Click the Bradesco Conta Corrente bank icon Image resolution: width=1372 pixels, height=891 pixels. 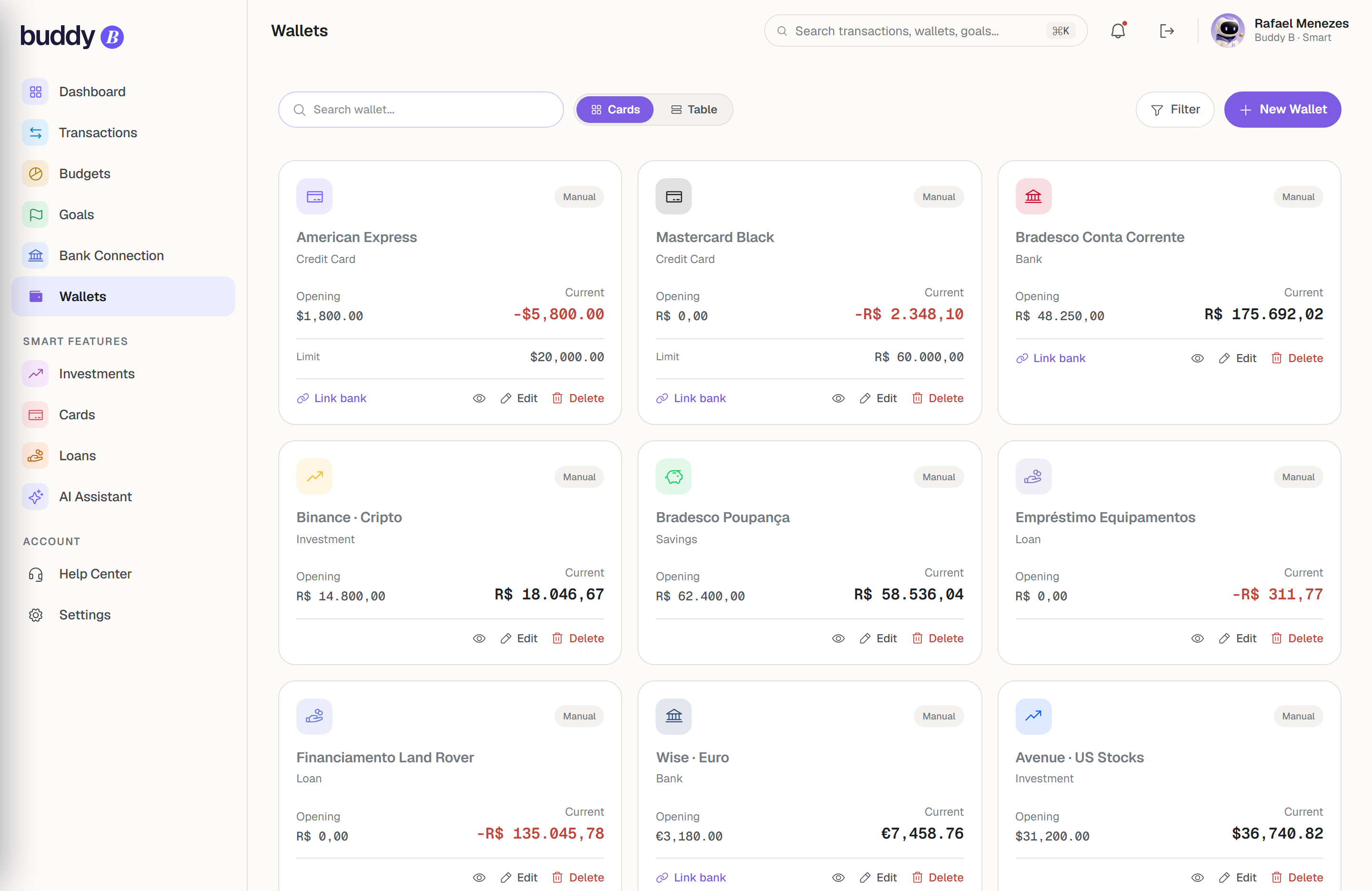click(1033, 197)
